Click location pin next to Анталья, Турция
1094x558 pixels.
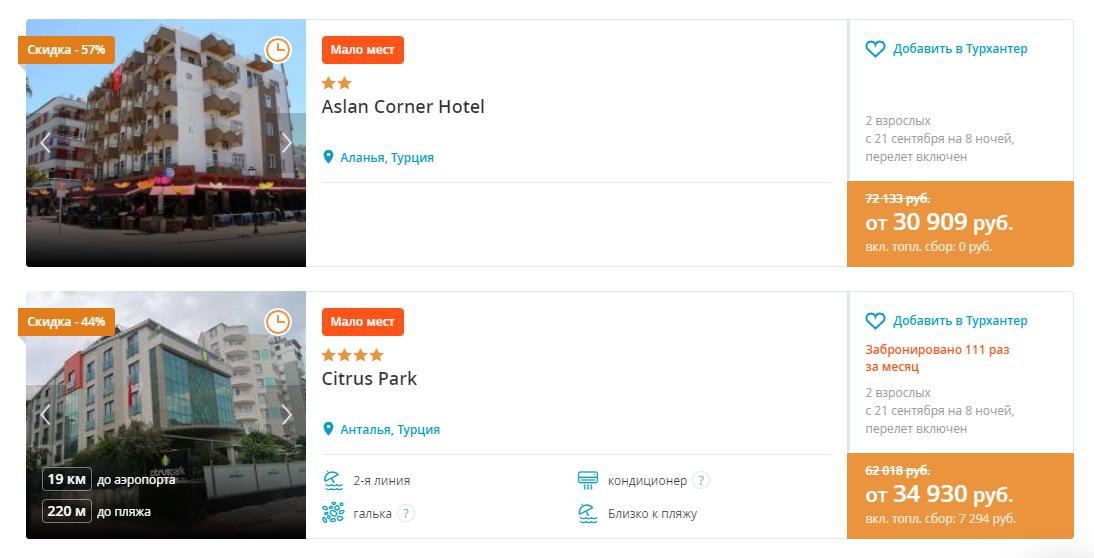[x=328, y=429]
